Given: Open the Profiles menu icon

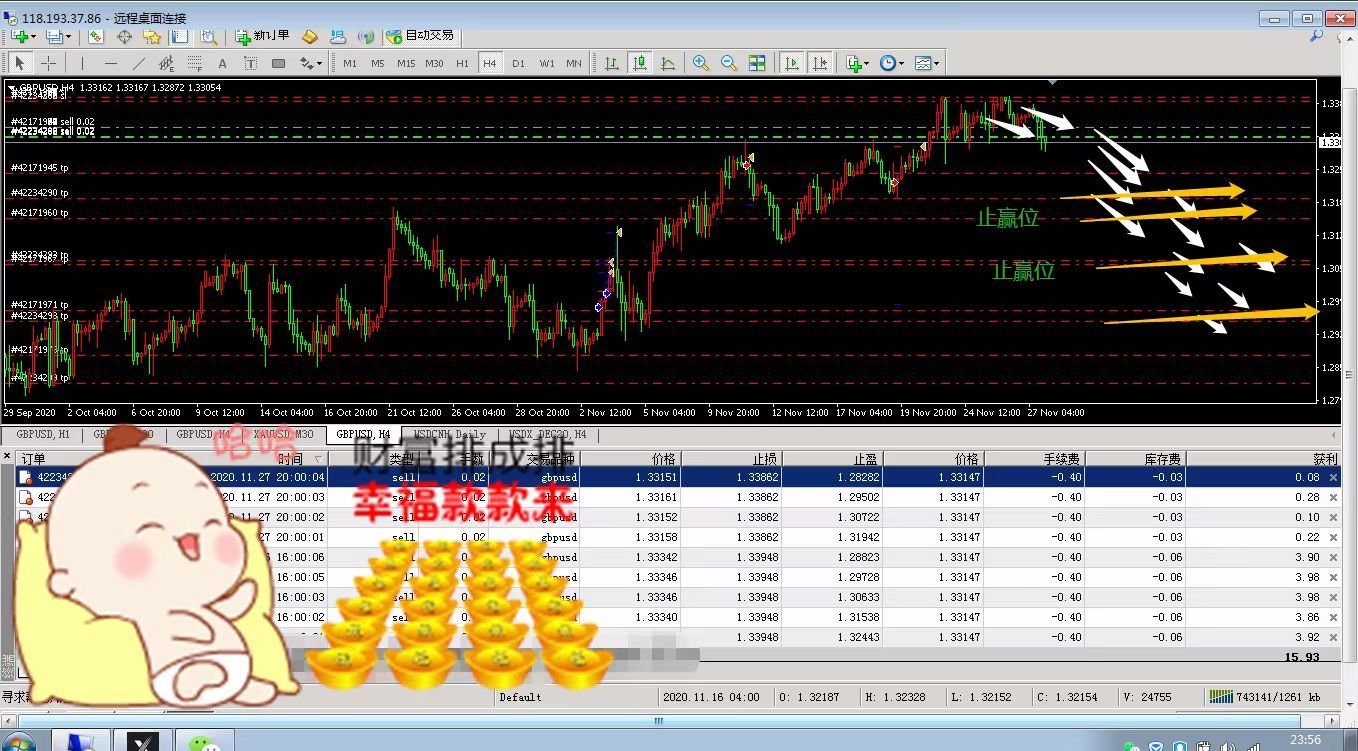Looking at the screenshot, I should point(53,36).
